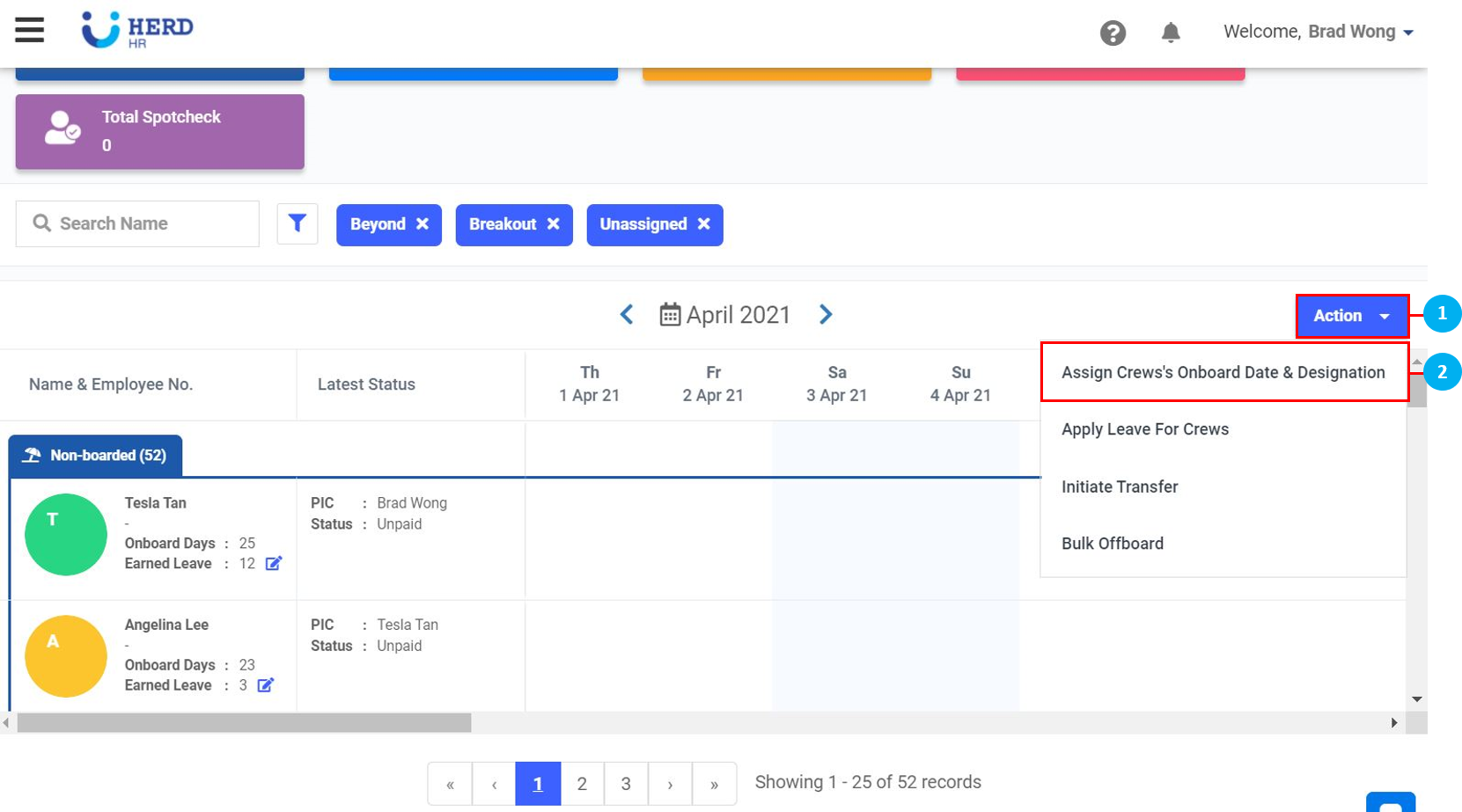Click the help question mark icon
Image resolution: width=1462 pixels, height=812 pixels.
(x=1113, y=33)
